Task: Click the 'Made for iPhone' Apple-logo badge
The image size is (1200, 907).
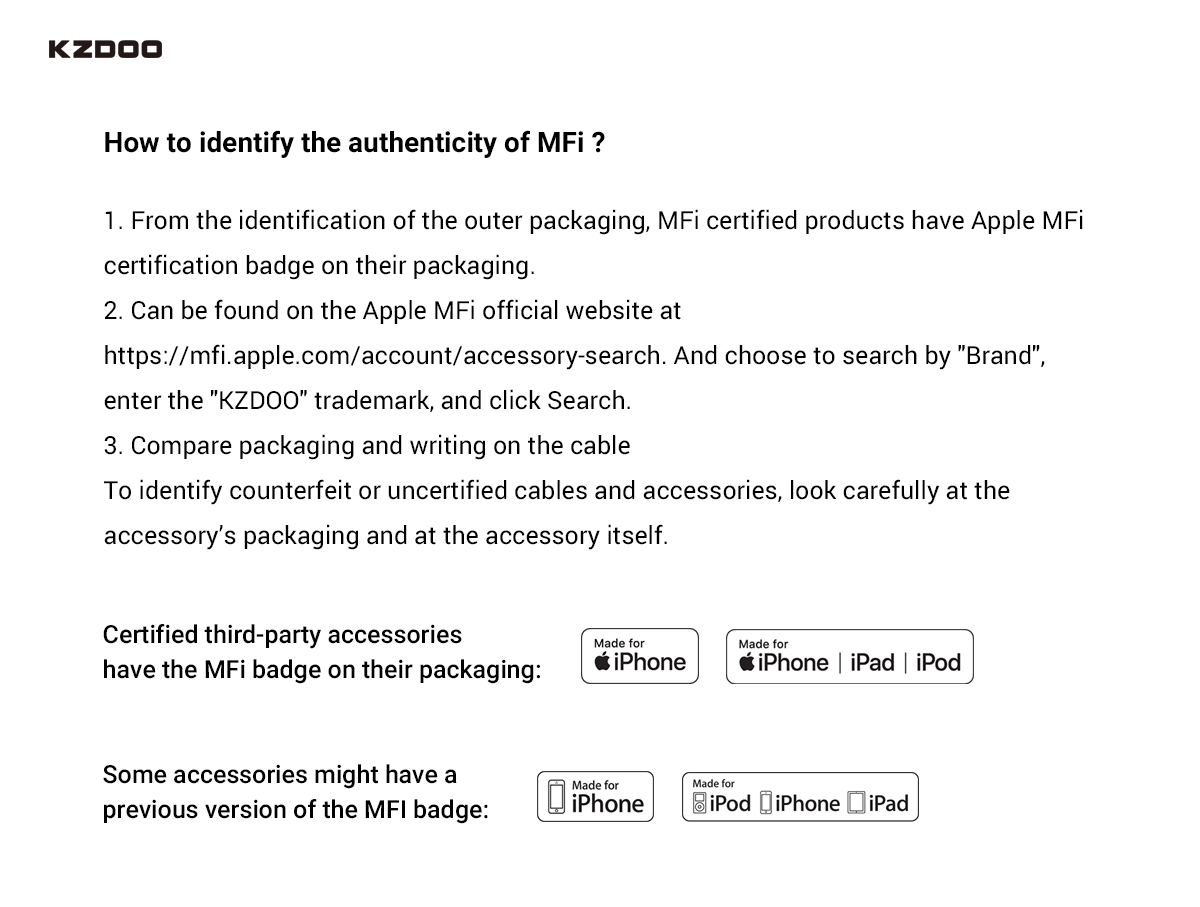Action: coord(640,656)
